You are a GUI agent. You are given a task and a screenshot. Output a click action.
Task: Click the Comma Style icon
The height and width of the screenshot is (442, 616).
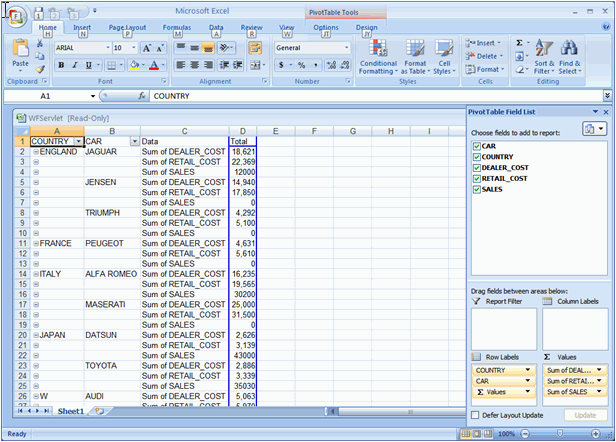coord(315,65)
